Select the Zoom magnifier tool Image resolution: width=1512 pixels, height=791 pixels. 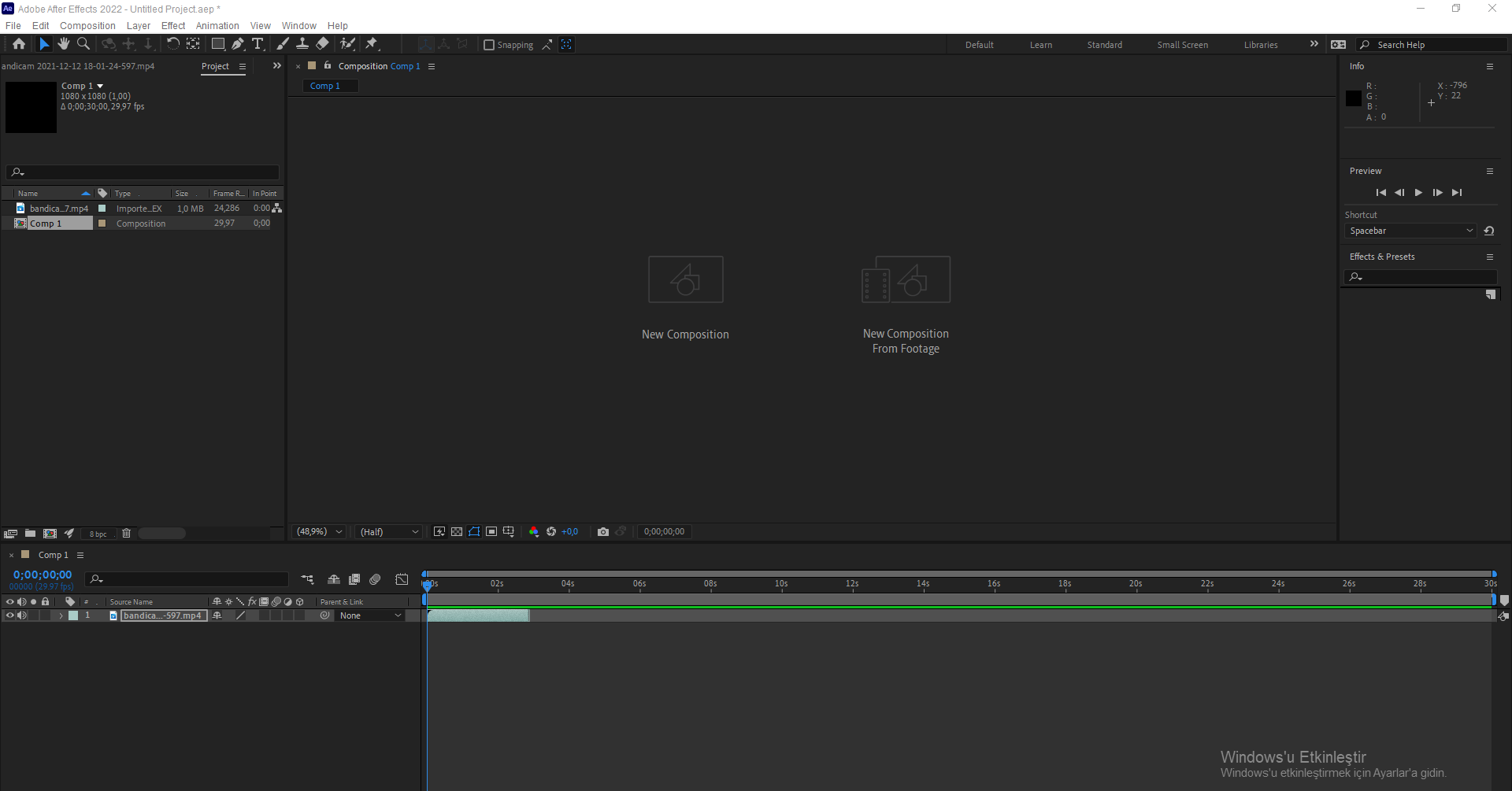[83, 44]
